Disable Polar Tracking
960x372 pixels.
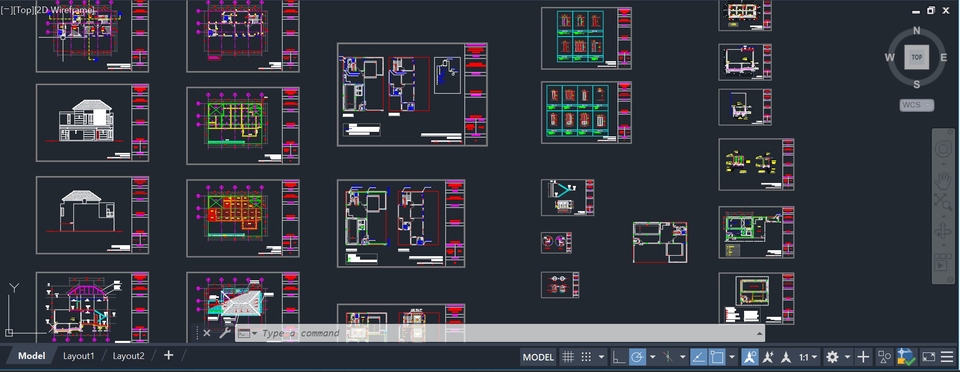click(637, 357)
